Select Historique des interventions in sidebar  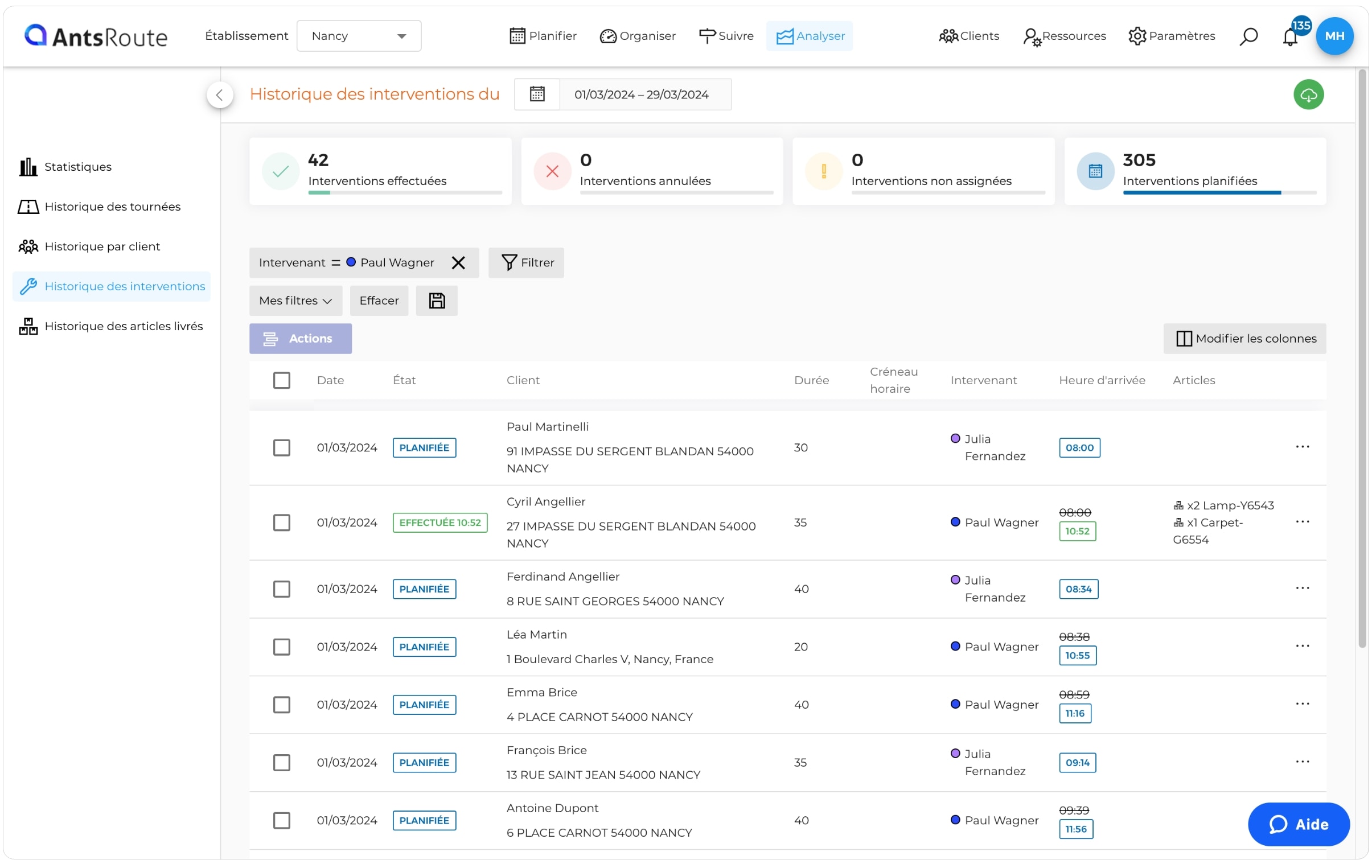click(x=112, y=286)
